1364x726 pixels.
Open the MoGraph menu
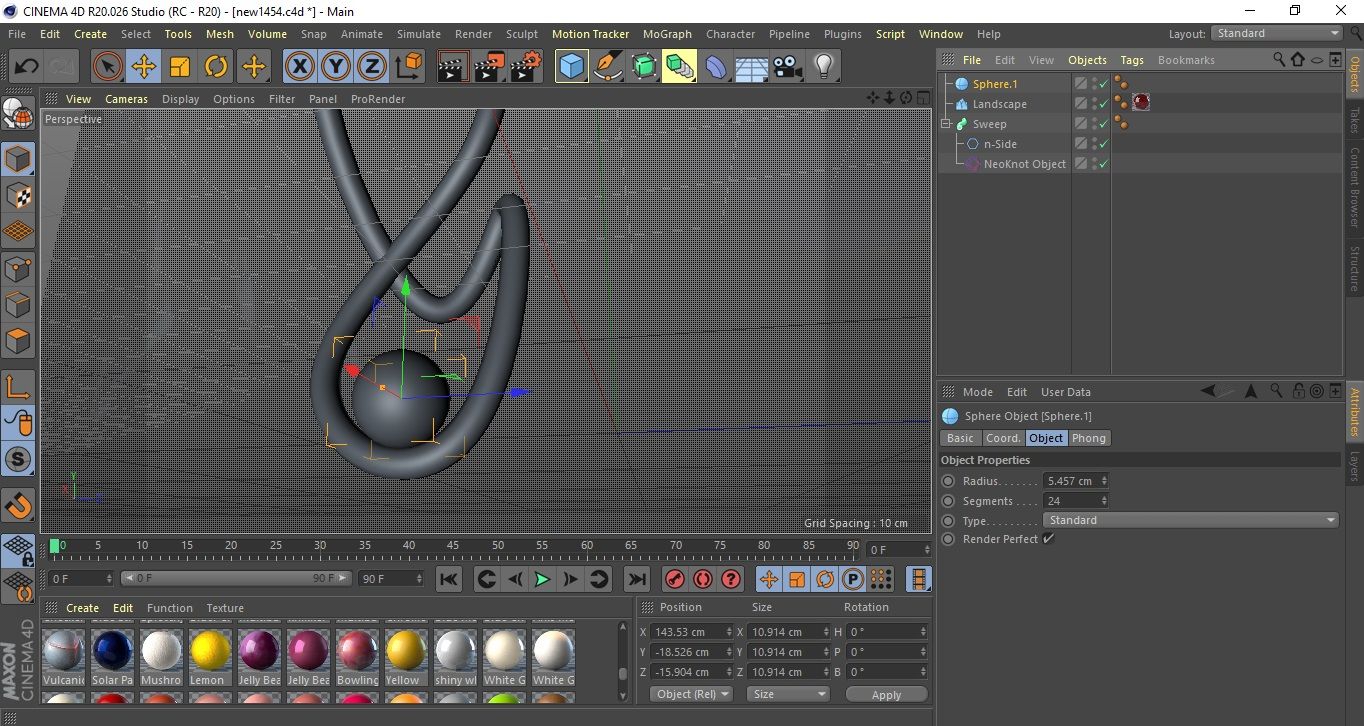pyautogui.click(x=667, y=34)
